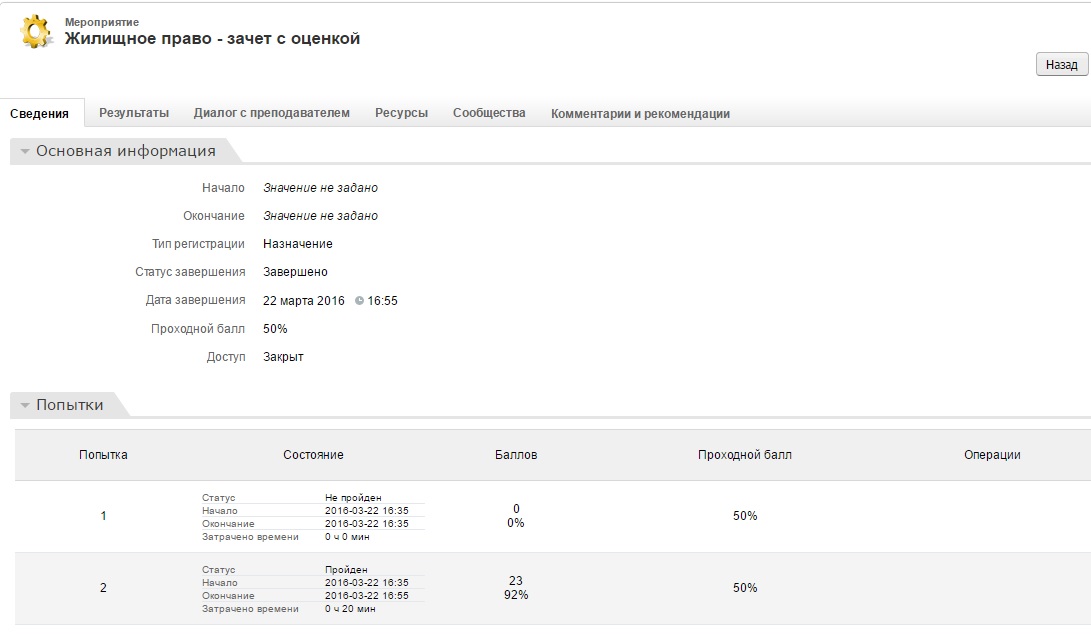Click the clock icon next to 16:55

tap(360, 301)
